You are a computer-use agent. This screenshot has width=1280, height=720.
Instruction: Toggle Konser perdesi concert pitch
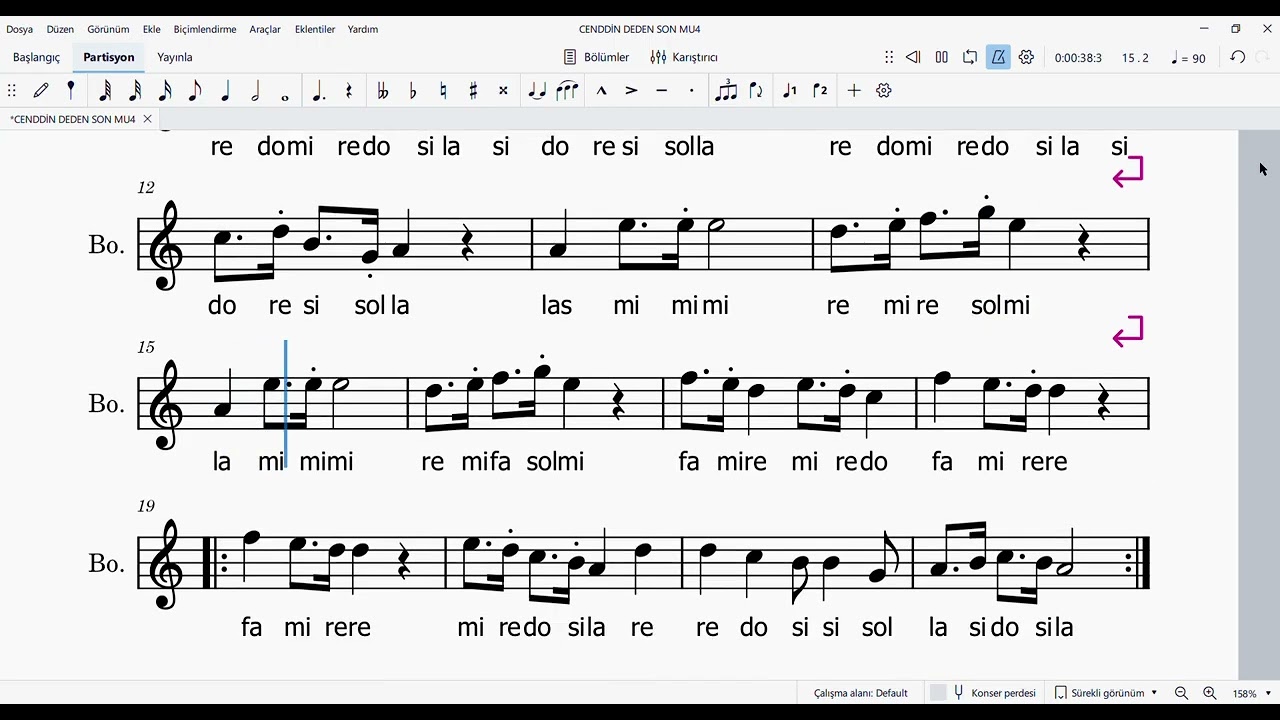(x=983, y=693)
